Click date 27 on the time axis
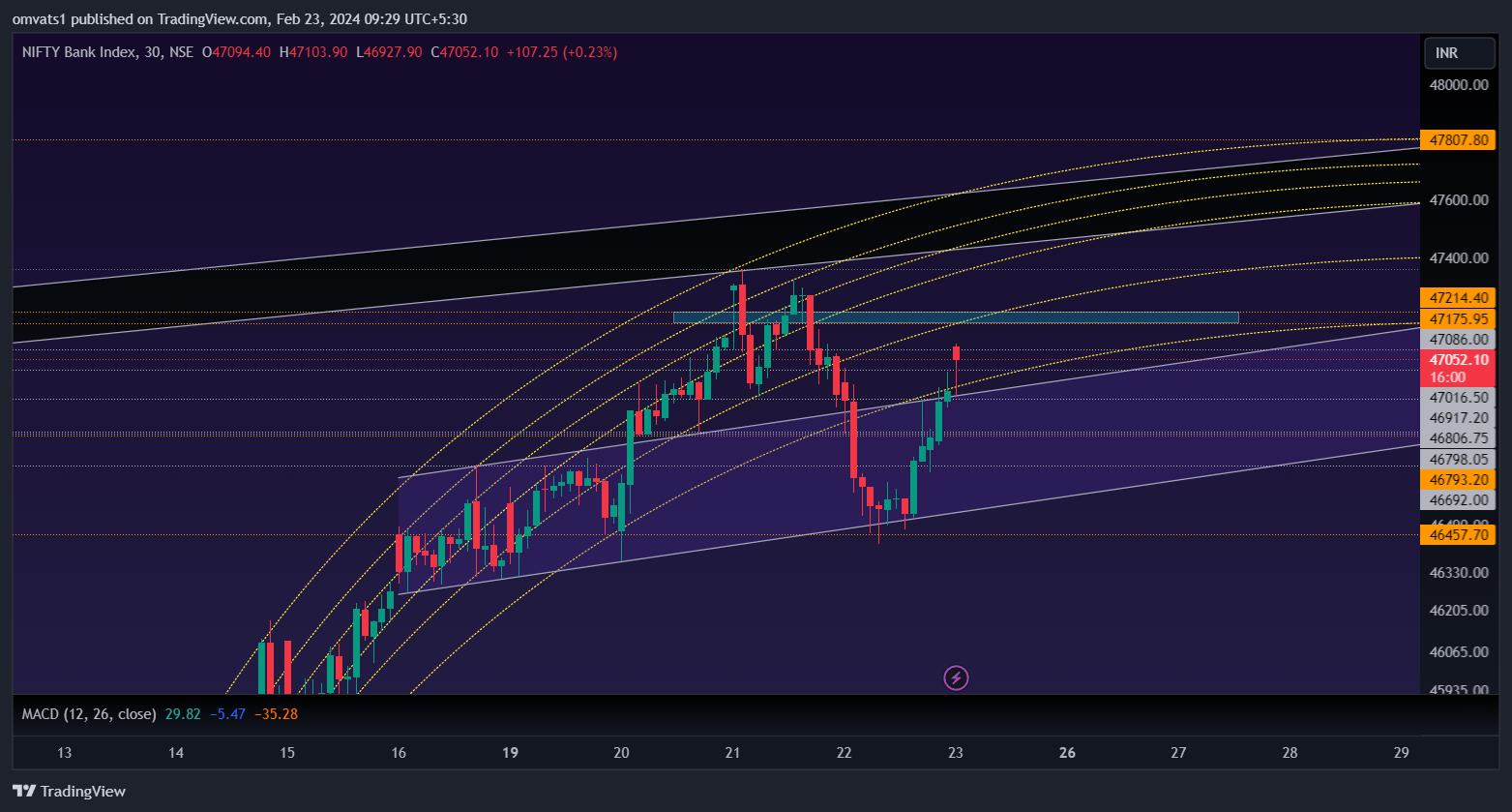 click(x=1178, y=753)
